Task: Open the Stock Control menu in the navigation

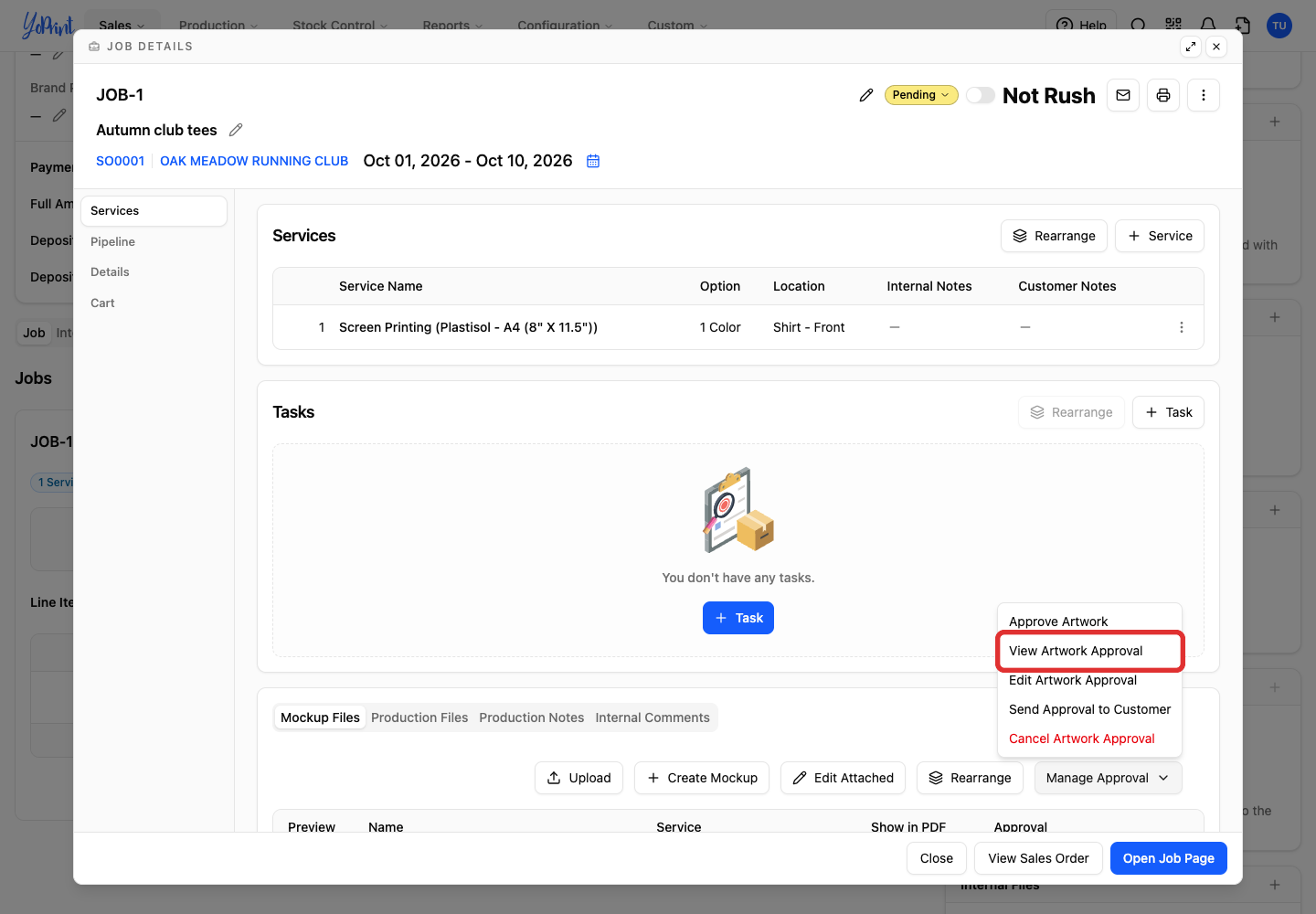Action: point(340,25)
